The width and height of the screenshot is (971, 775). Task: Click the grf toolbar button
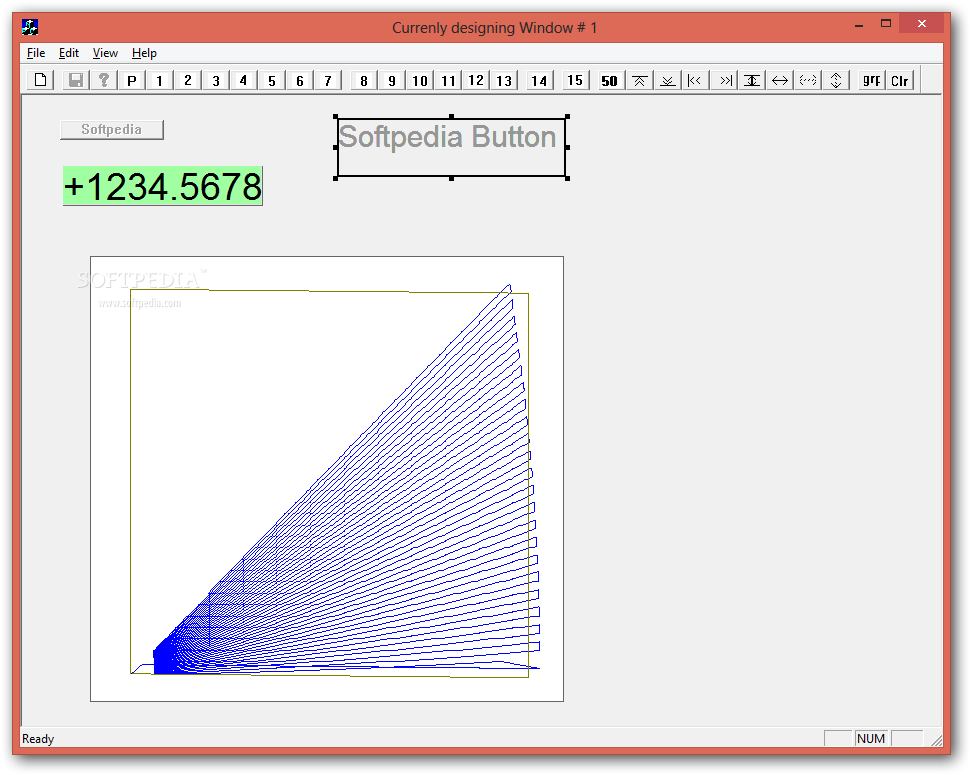point(871,80)
